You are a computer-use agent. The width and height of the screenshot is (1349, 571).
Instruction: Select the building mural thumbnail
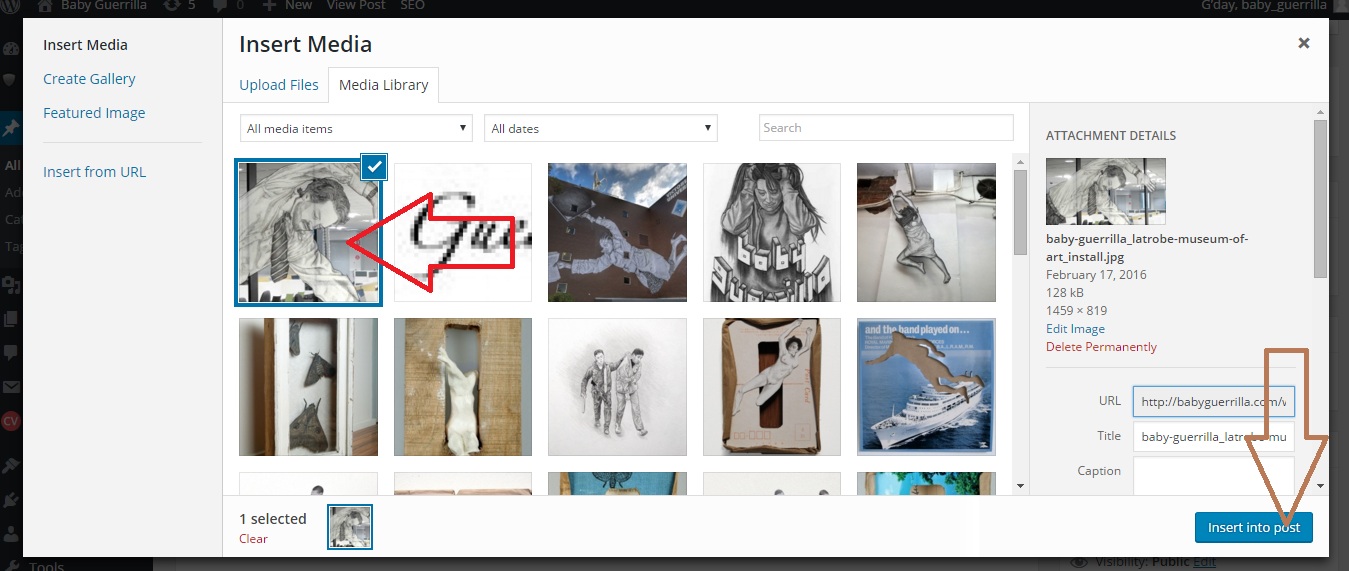point(617,233)
